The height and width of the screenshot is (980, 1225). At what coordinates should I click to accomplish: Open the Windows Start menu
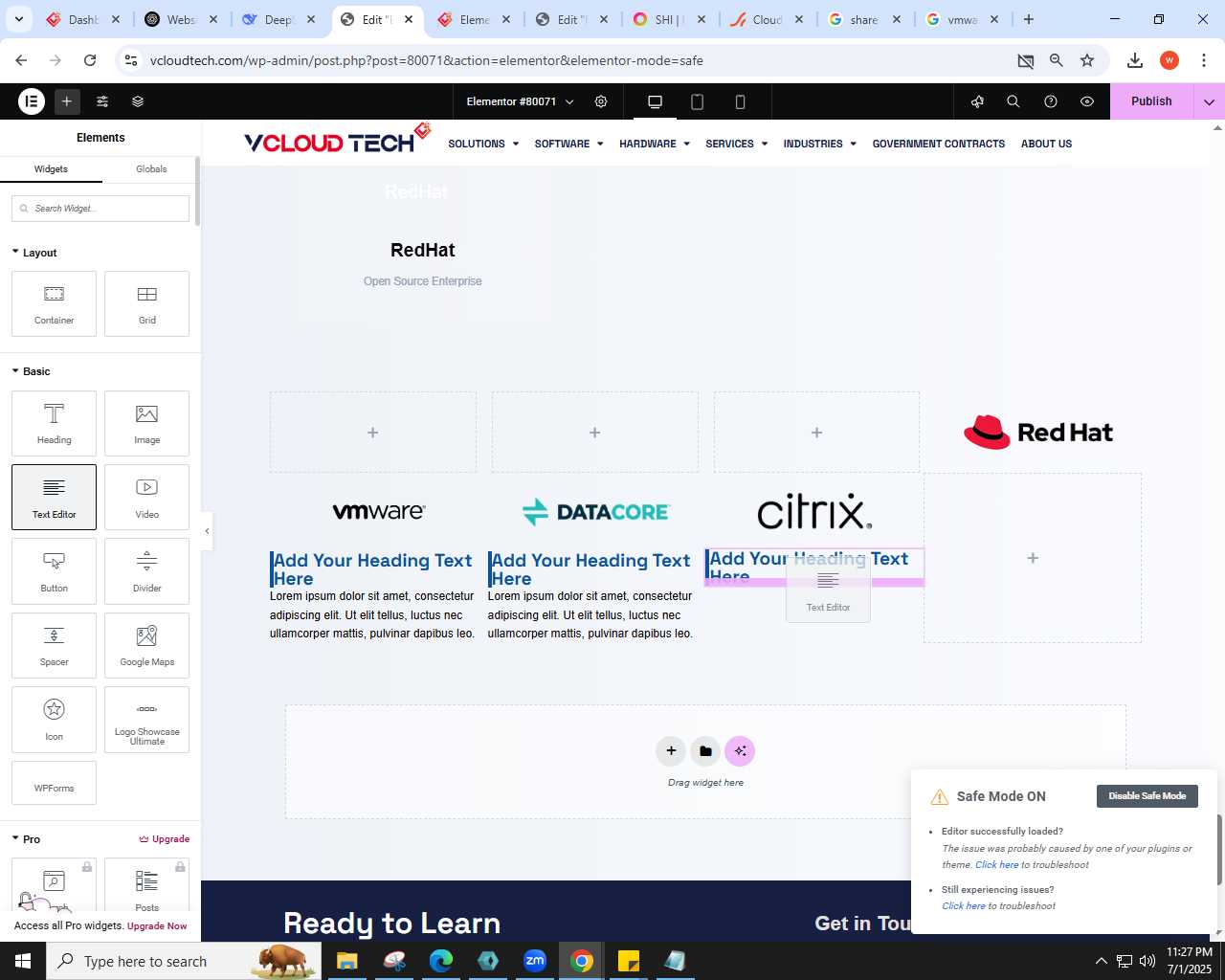click(x=22, y=961)
